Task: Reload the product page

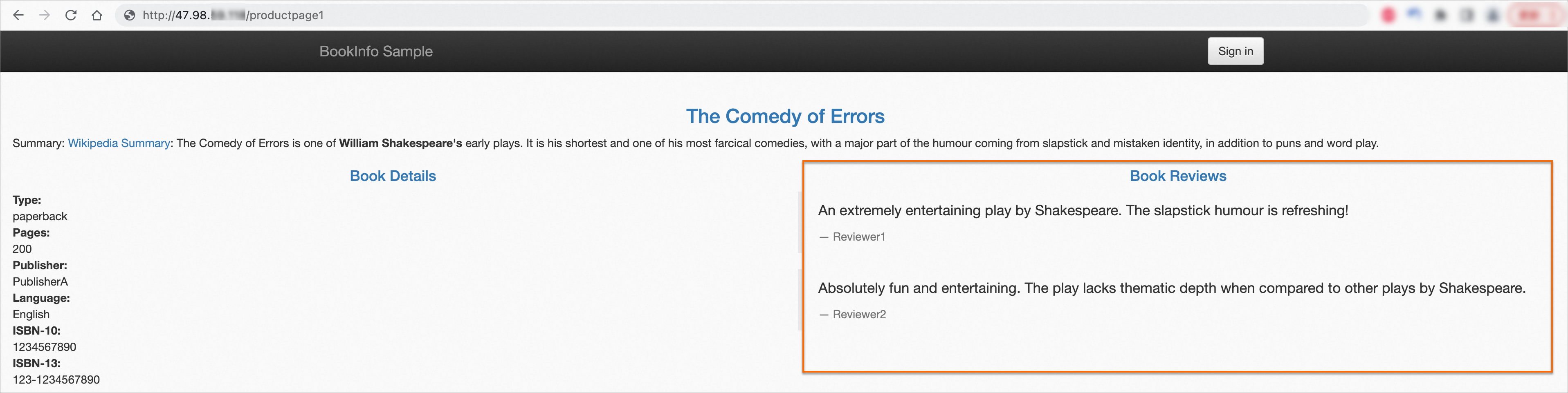Action: [71, 15]
